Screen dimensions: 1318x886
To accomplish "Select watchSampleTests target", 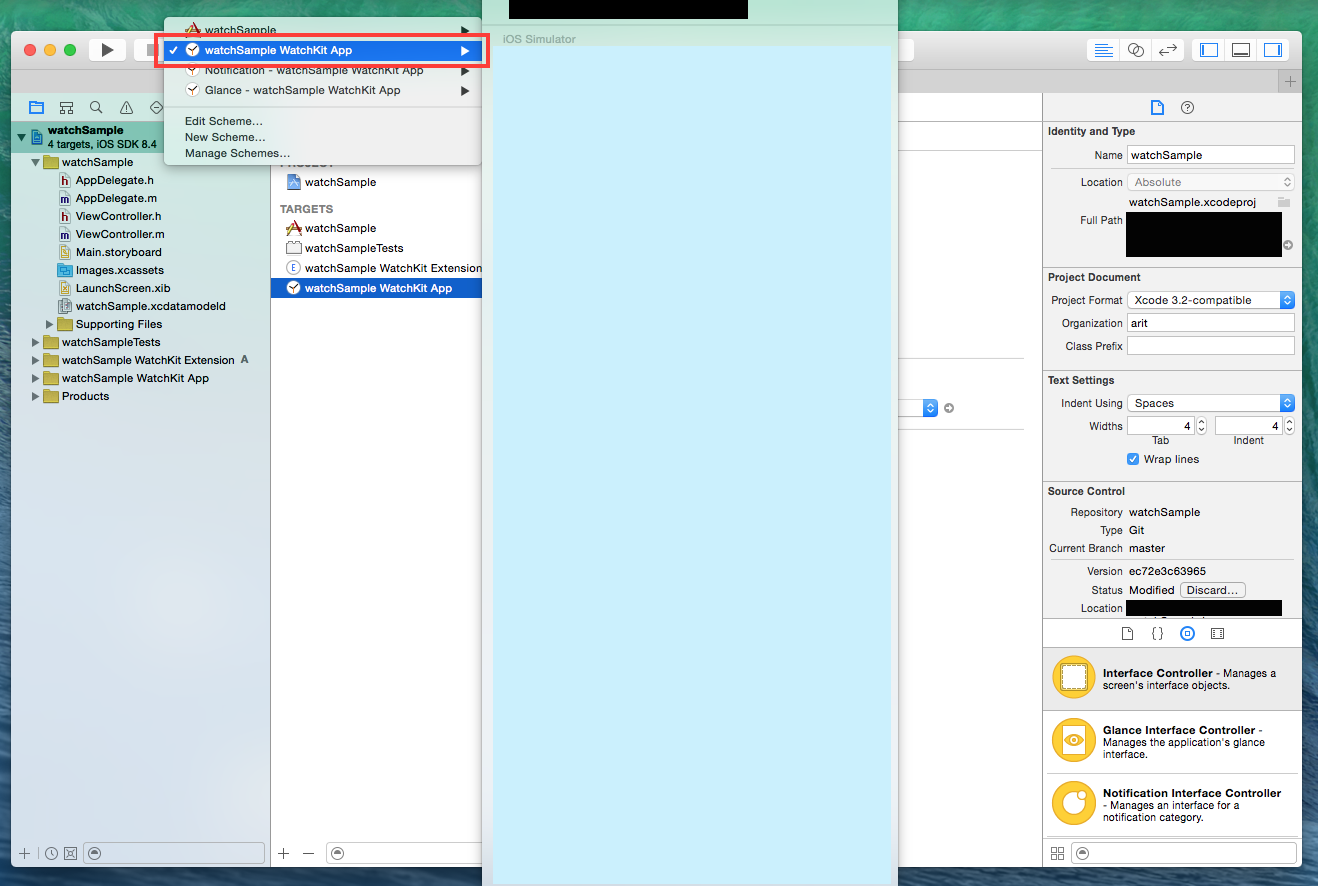I will [x=377, y=248].
